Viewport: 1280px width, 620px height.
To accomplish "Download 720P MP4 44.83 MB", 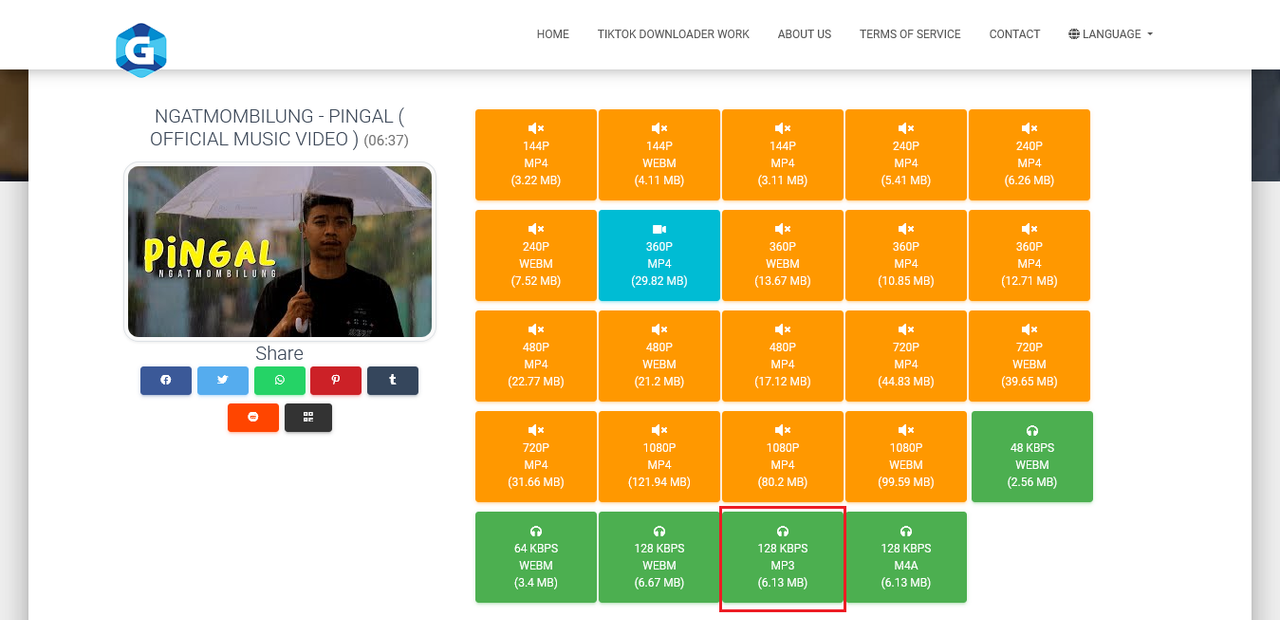I will 906,356.
